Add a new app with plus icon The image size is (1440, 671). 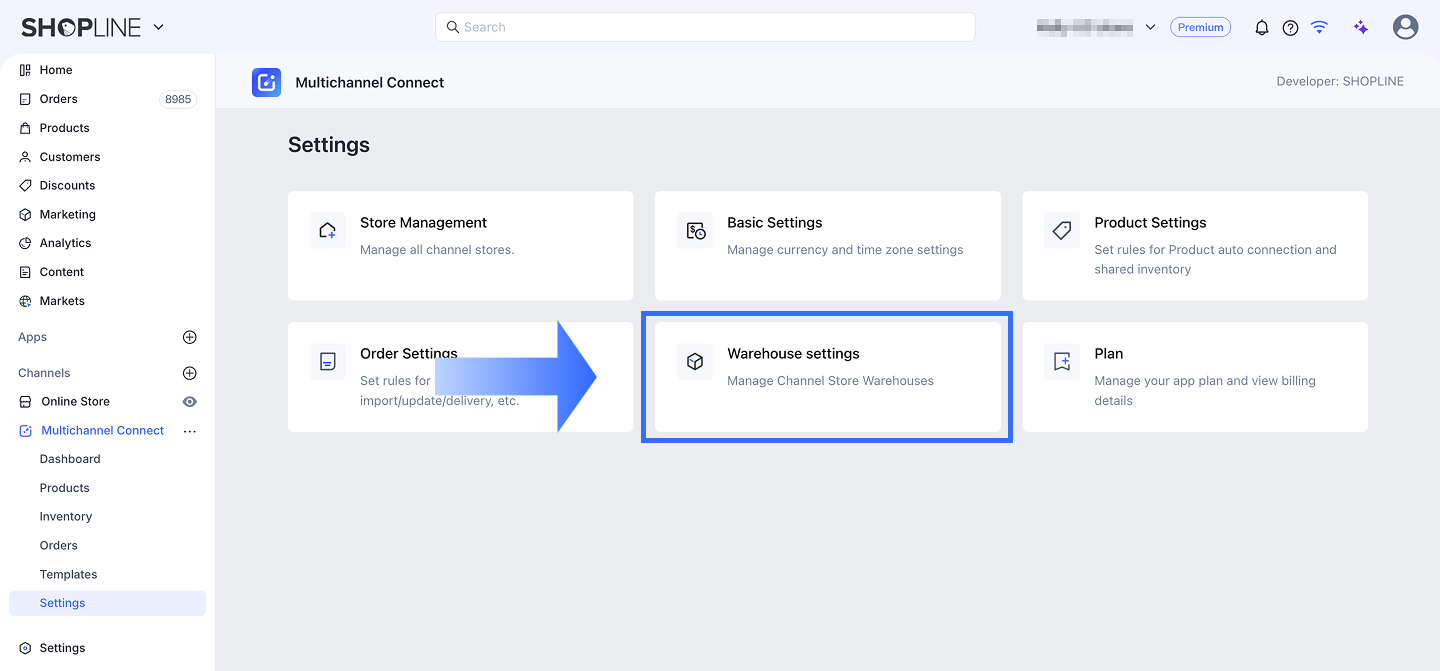pos(190,337)
